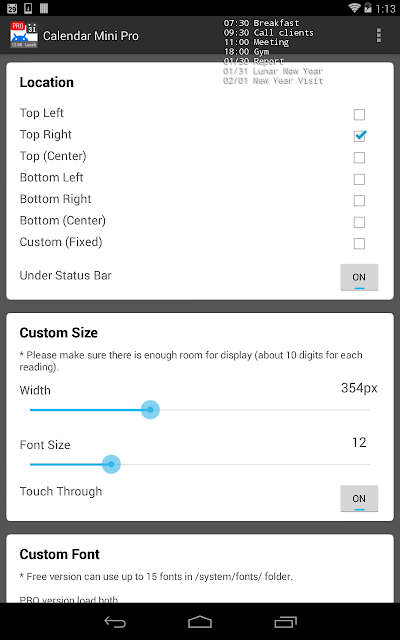400x640 pixels.
Task: Tap the Calendar Mini Pro app icon
Action: pyautogui.click(x=24, y=35)
